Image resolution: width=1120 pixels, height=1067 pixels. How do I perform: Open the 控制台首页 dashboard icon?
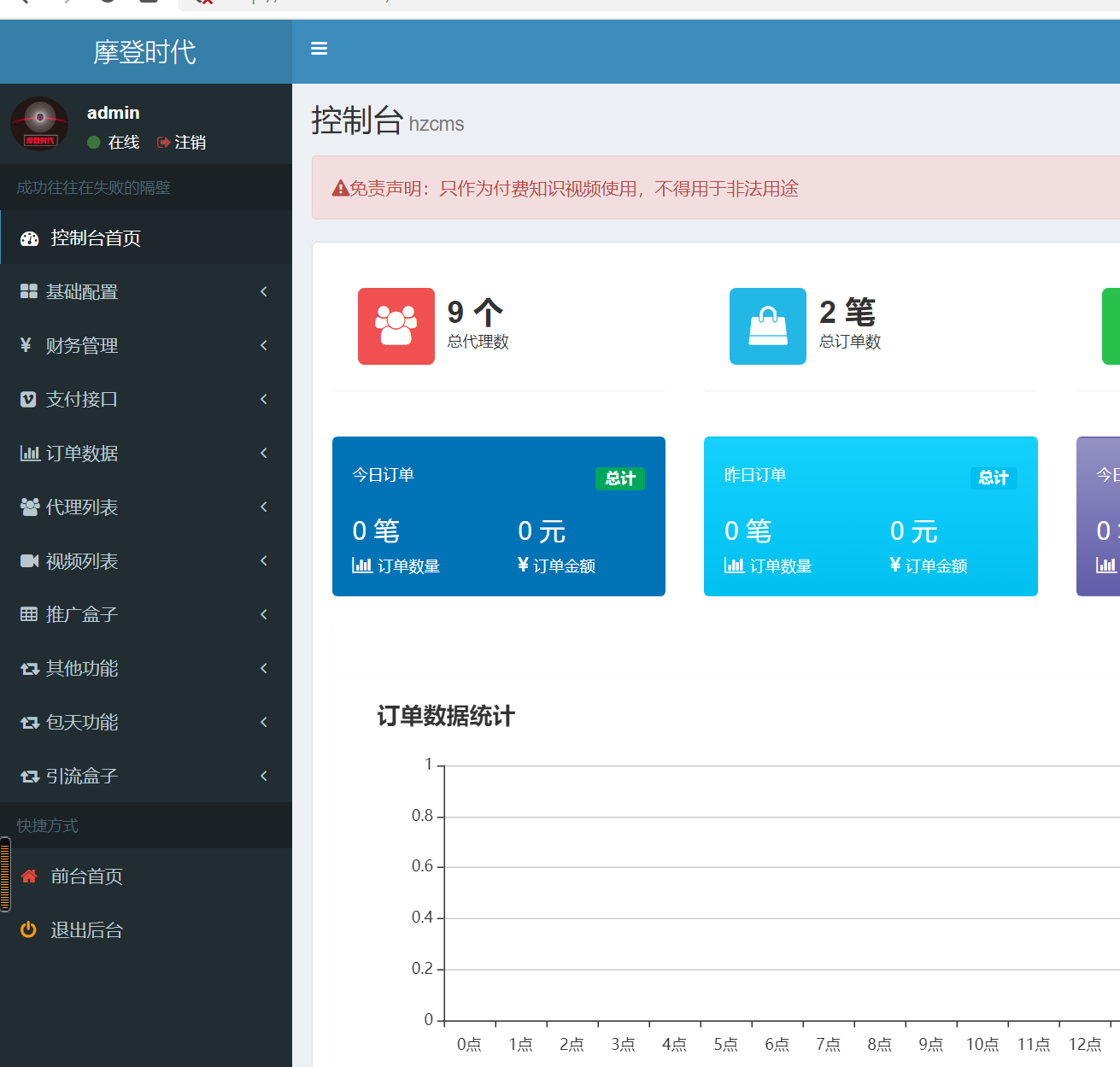tap(29, 237)
